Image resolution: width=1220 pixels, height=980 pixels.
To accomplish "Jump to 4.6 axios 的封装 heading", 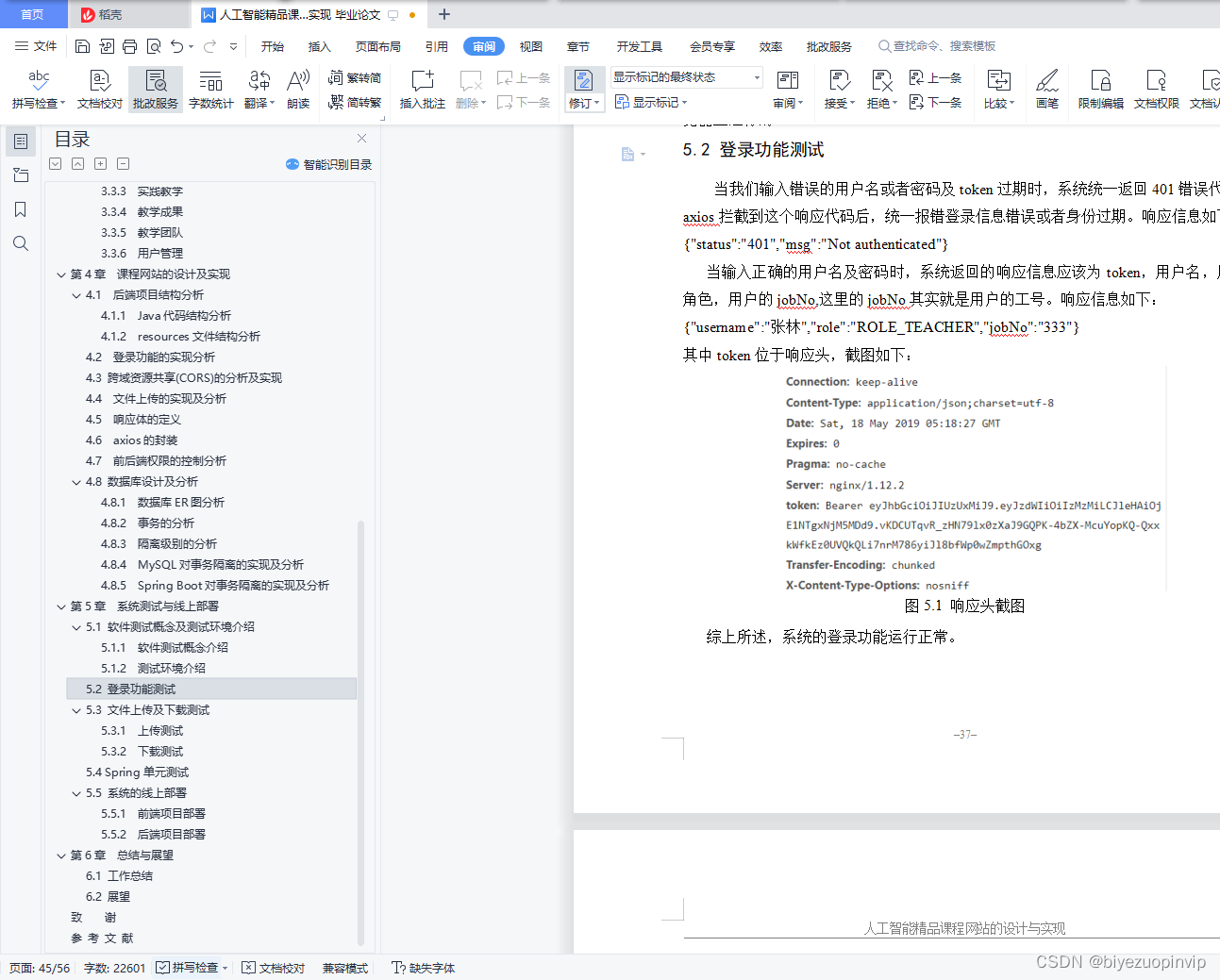I will point(131,440).
